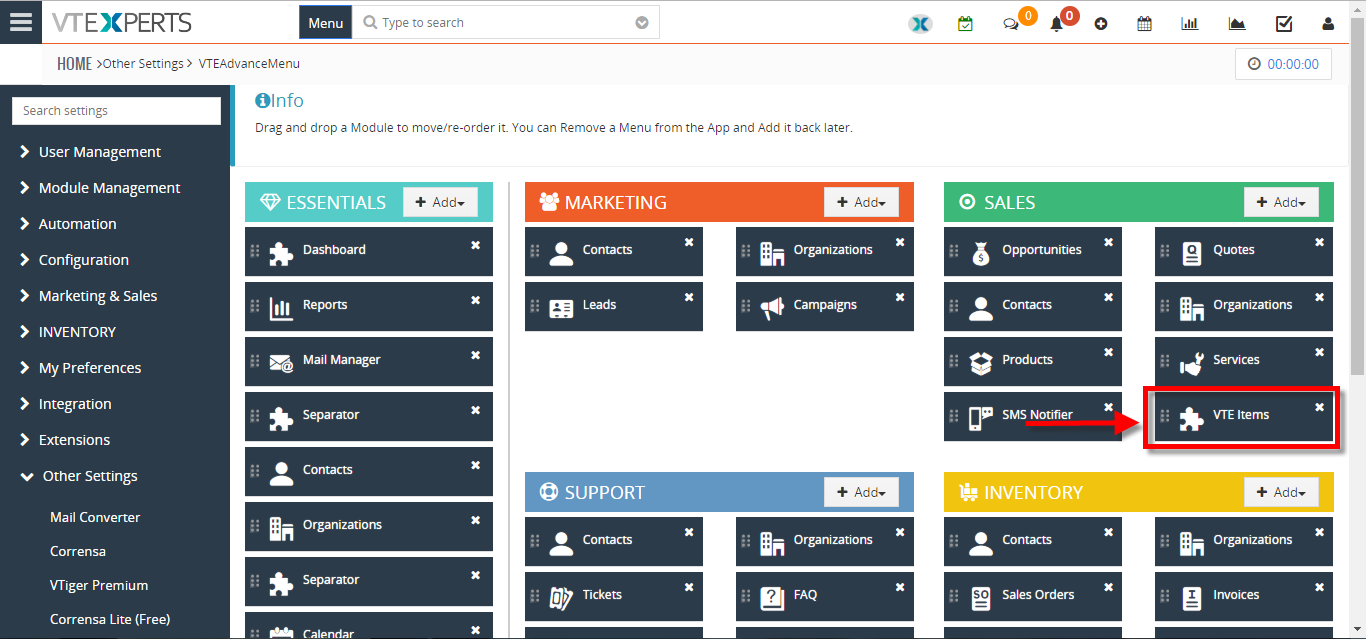Viewport: 1366px width, 639px height.
Task: Select the VTE Items module tile
Action: click(1244, 416)
